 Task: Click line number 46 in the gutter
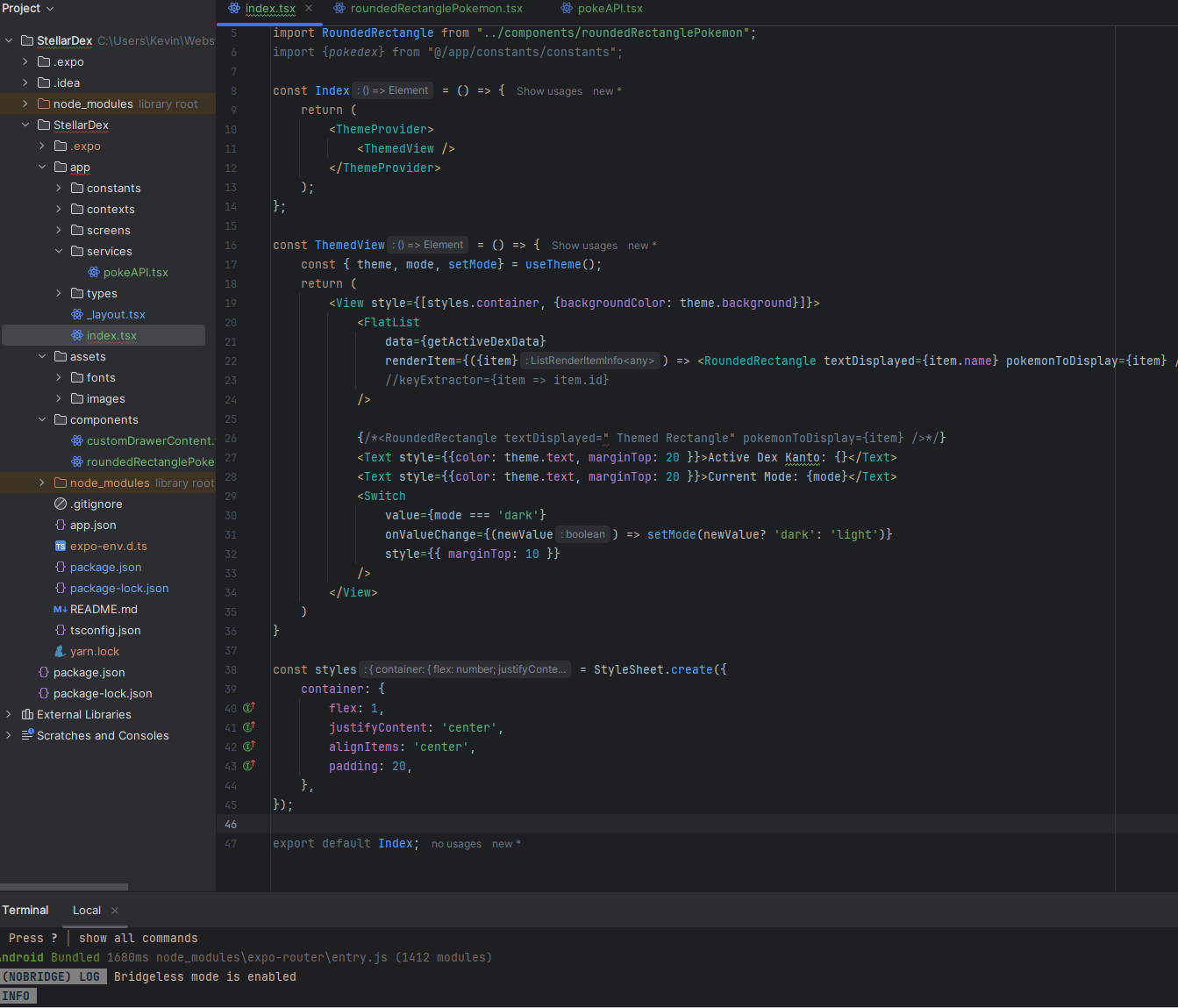tap(231, 824)
